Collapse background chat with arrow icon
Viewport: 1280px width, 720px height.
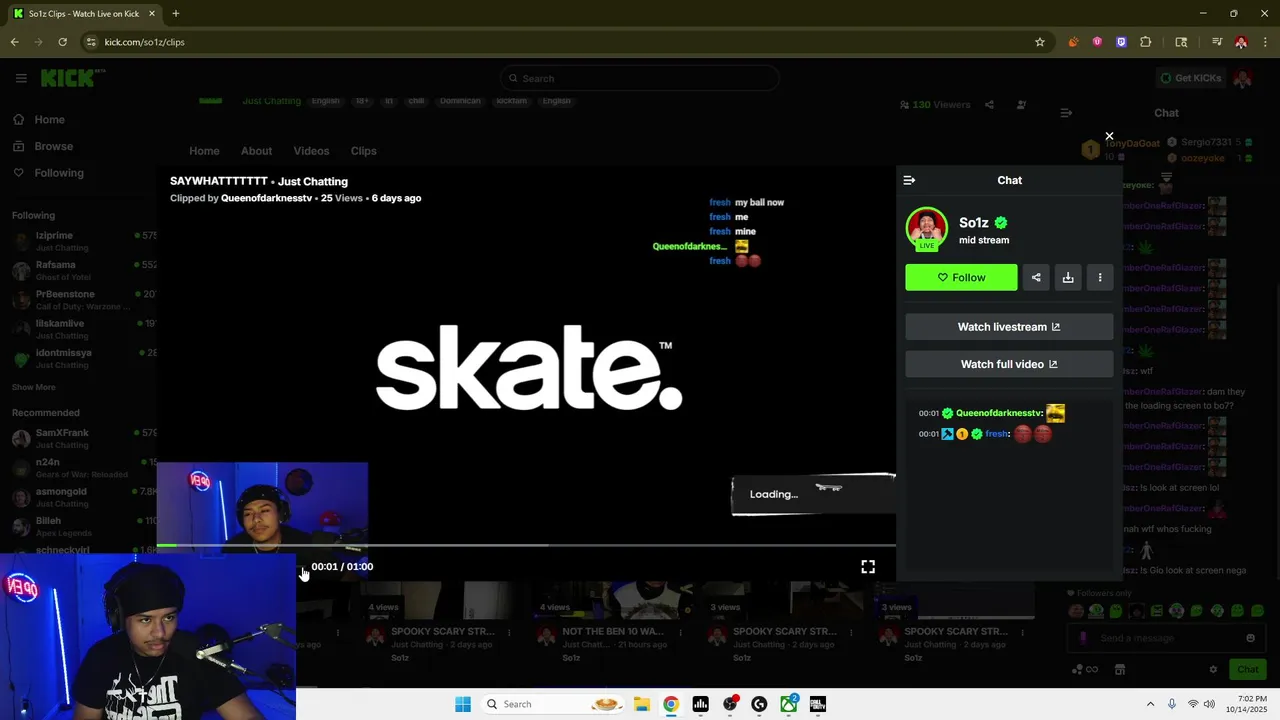click(x=1066, y=113)
